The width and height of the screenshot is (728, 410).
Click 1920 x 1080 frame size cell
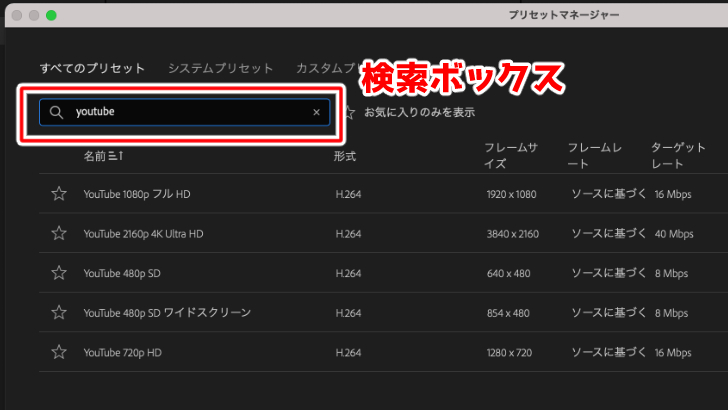(x=511, y=194)
